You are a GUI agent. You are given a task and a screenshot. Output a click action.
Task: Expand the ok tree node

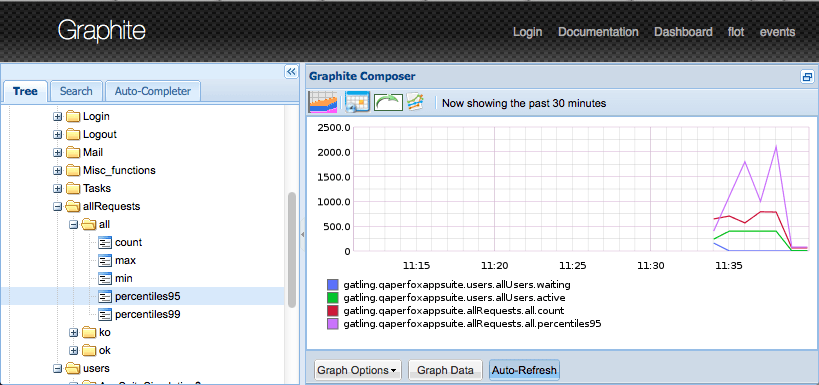[x=74, y=350]
